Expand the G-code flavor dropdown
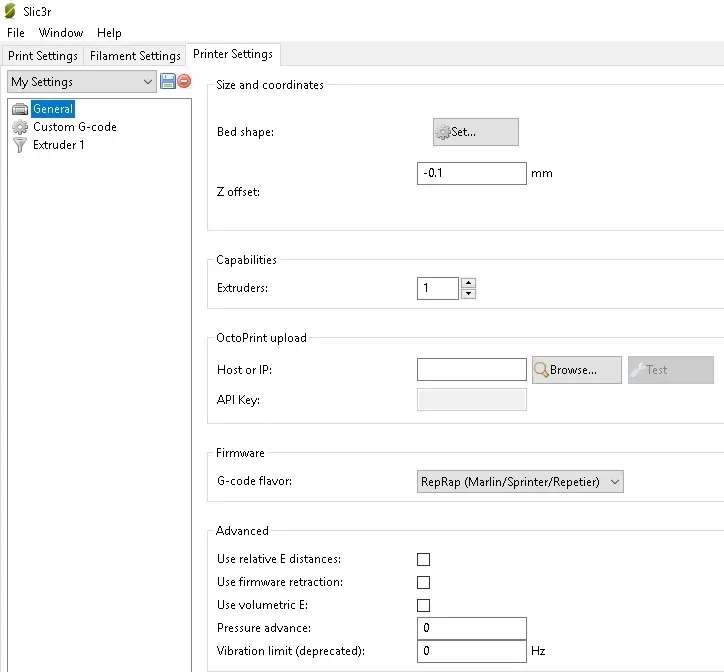Image resolution: width=724 pixels, height=672 pixels. click(x=520, y=482)
